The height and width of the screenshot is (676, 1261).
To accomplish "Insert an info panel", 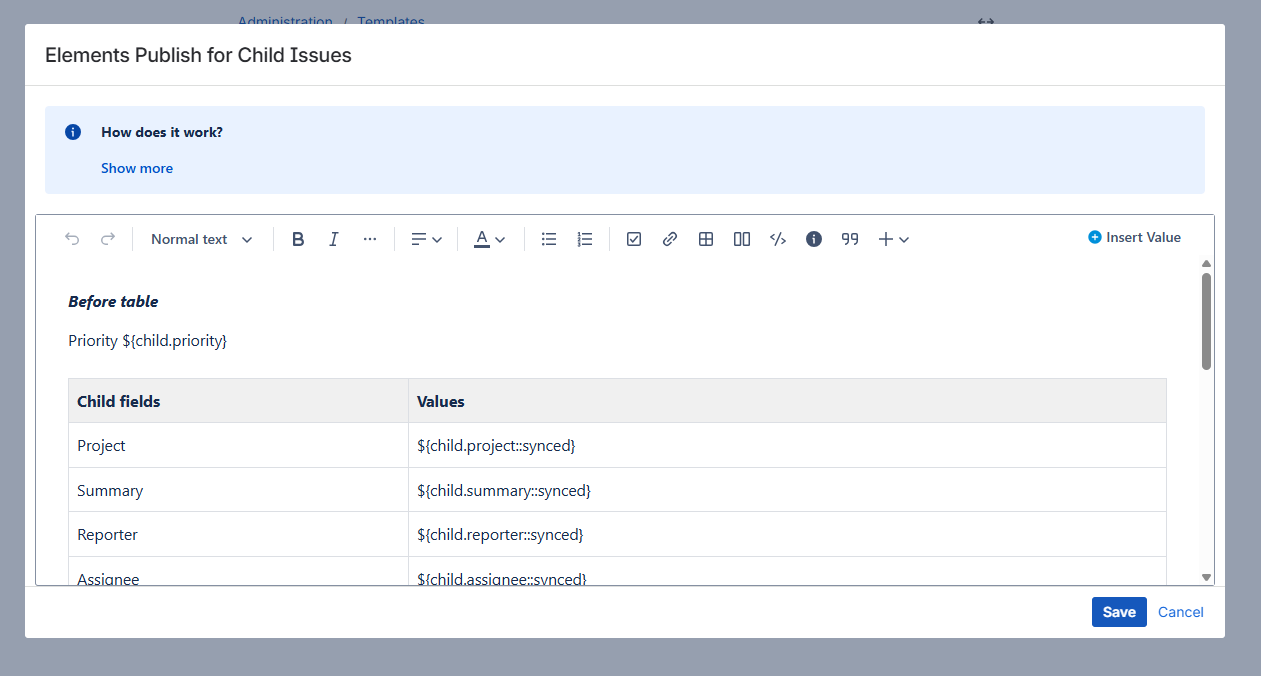I will [x=814, y=239].
